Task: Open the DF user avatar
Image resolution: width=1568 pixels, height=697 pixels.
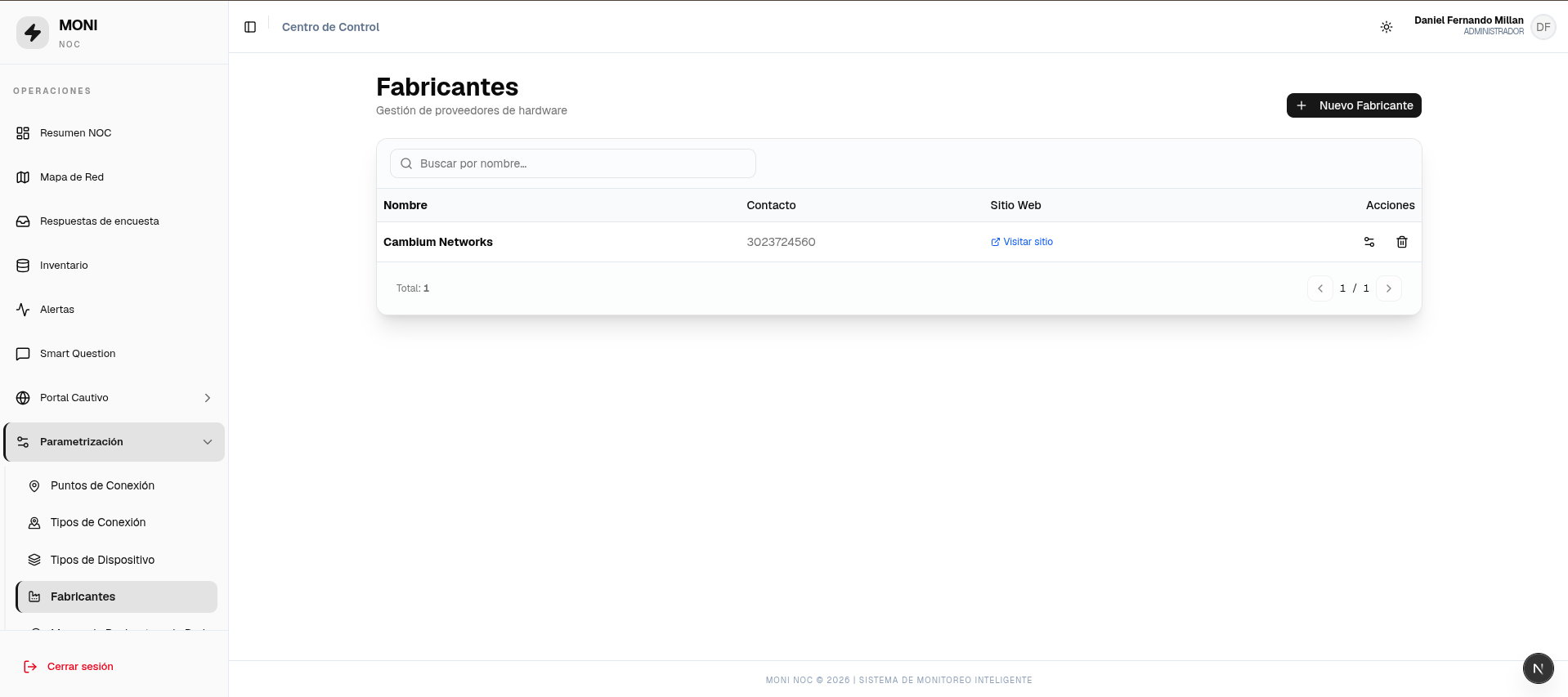Action: [1543, 27]
